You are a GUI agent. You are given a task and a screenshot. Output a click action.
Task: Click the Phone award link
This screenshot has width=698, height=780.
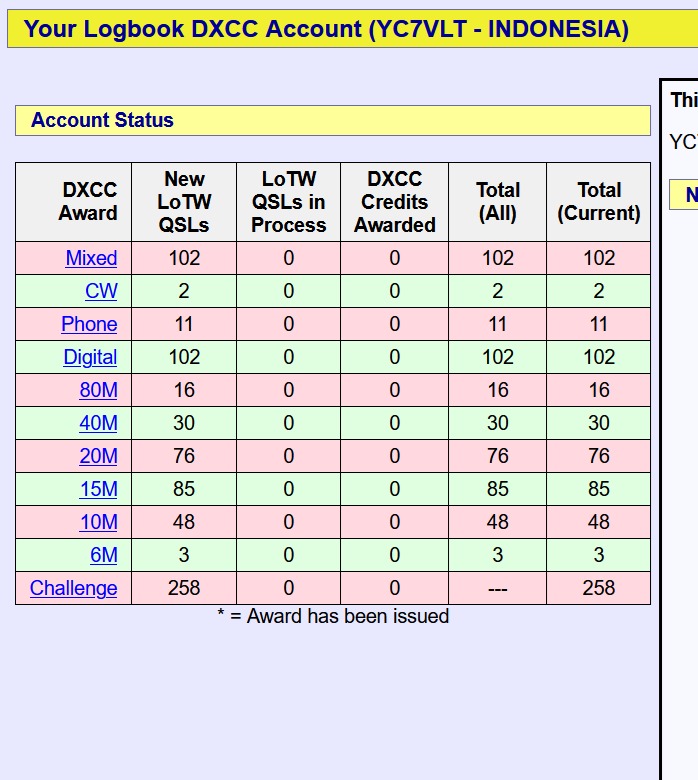click(x=89, y=324)
